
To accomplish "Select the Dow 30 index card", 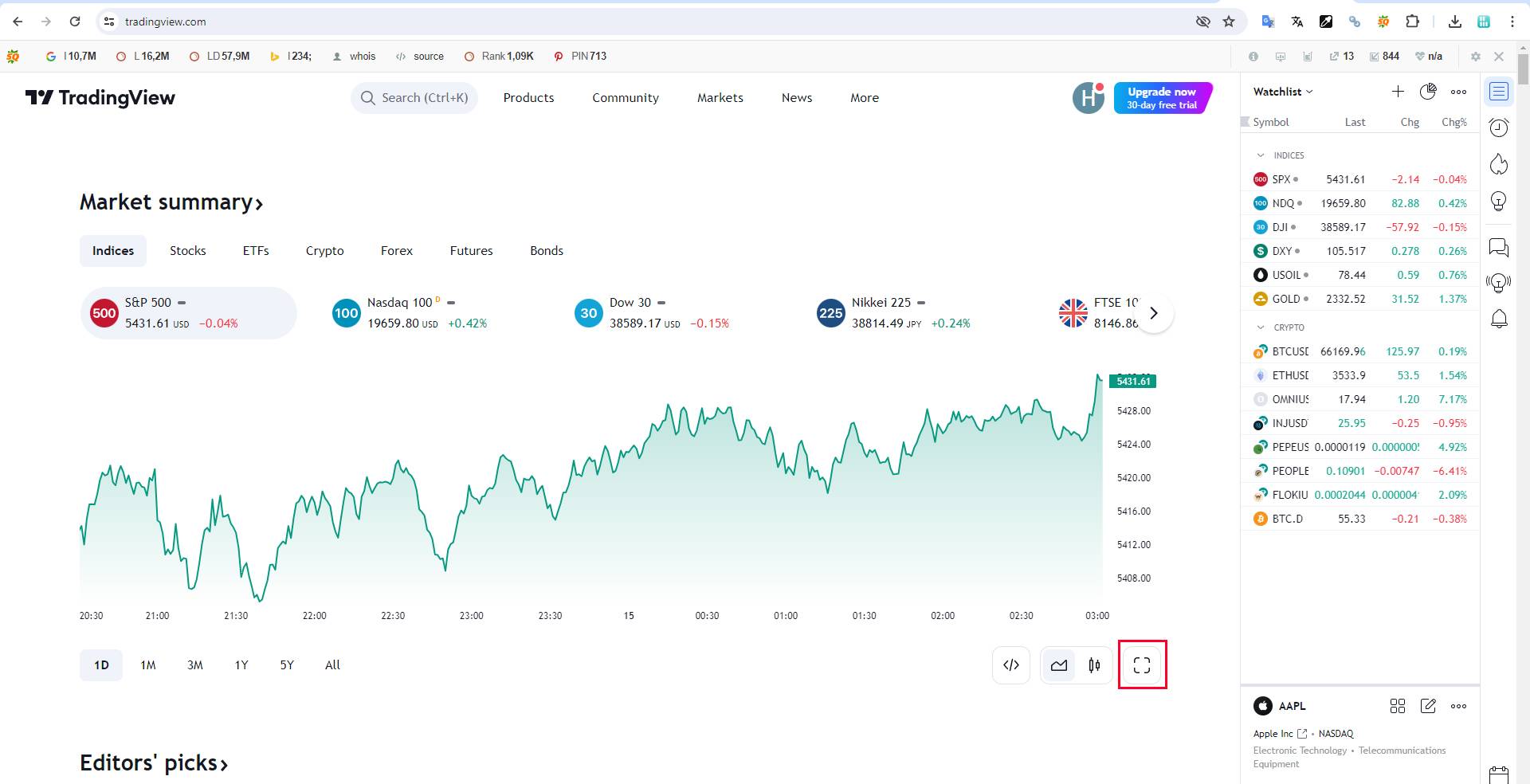I will 674,313.
